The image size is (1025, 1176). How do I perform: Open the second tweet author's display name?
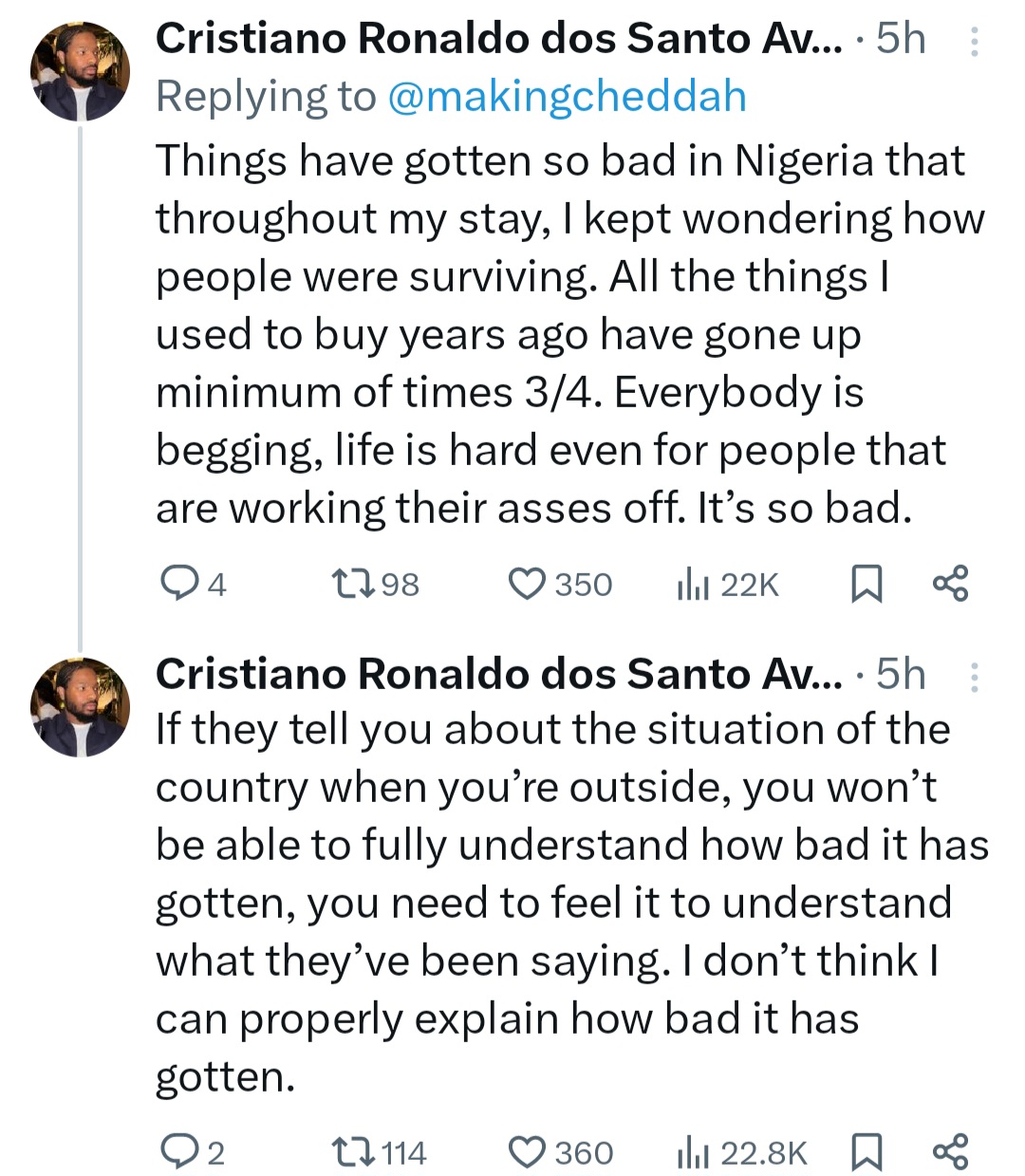pos(498,675)
